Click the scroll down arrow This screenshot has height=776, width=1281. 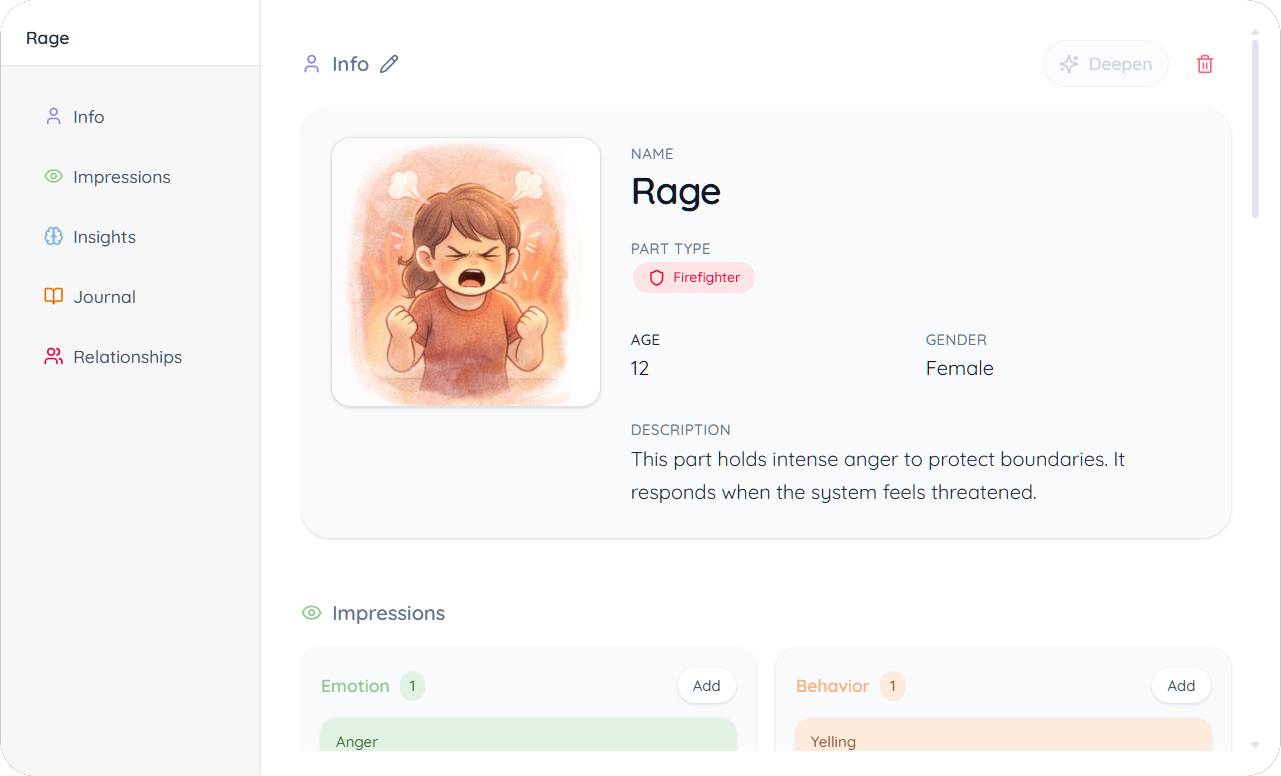point(1255,745)
